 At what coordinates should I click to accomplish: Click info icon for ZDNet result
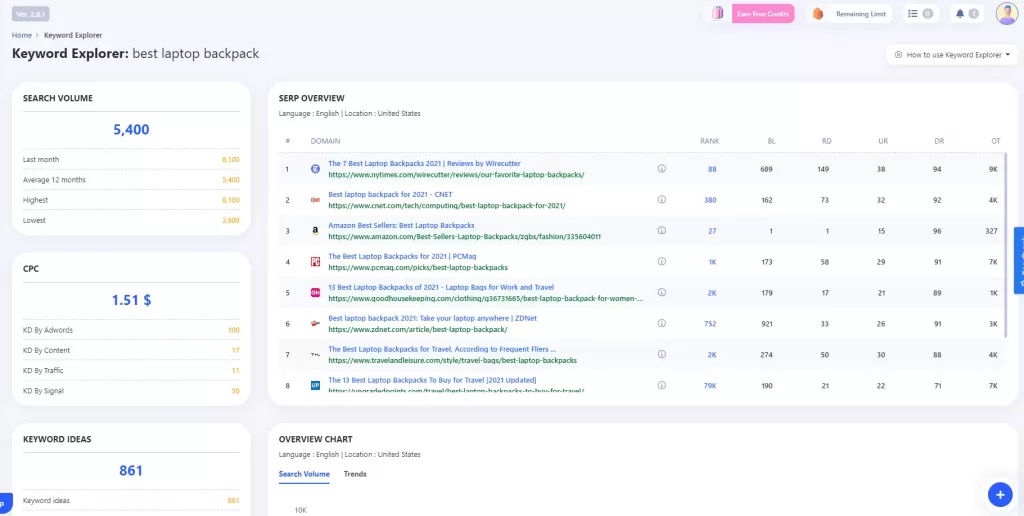[662, 323]
